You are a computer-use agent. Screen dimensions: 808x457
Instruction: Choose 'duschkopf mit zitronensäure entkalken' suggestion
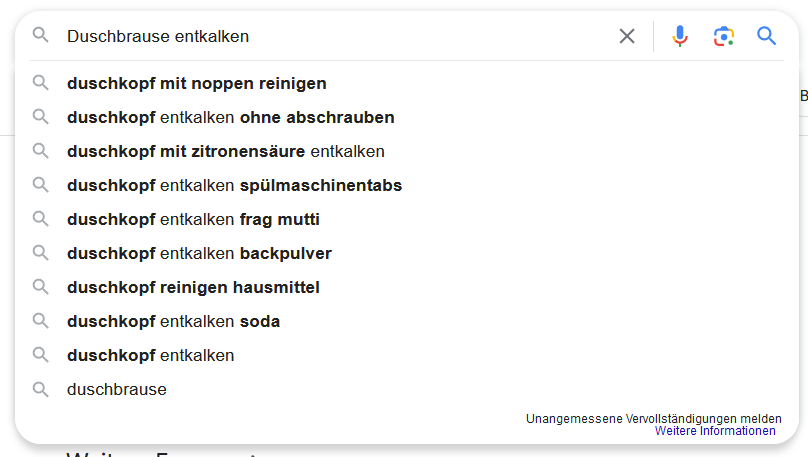226,151
